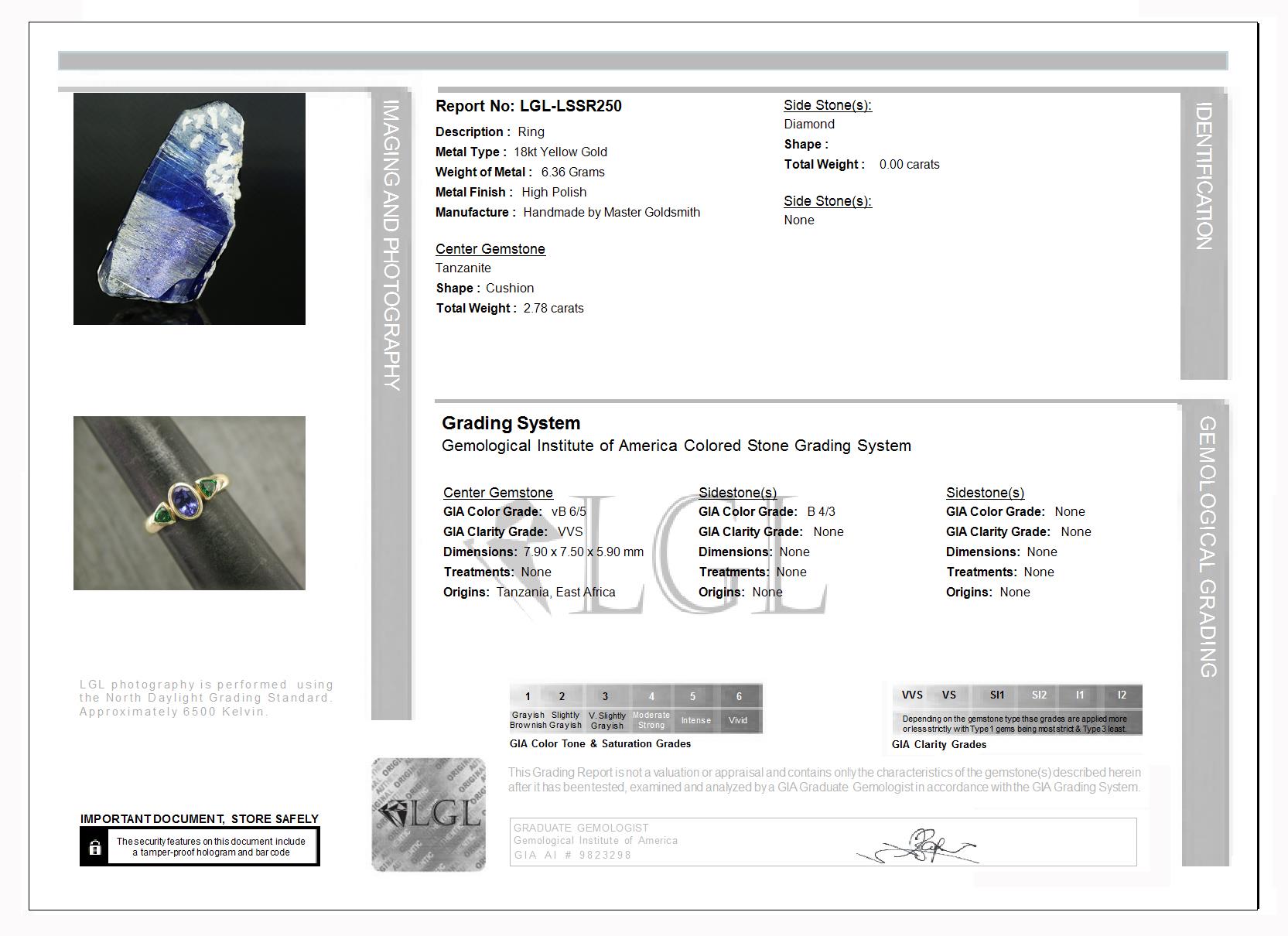1288x936 pixels.
Task: Pick saturation grade 4 Moderate Strong cell
Action: tap(651, 708)
